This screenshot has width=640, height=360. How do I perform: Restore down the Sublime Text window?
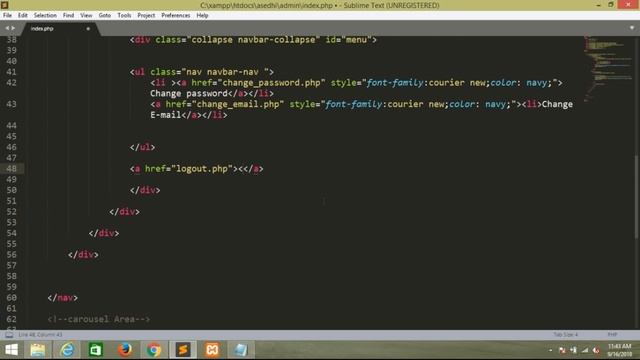pos(611,5)
